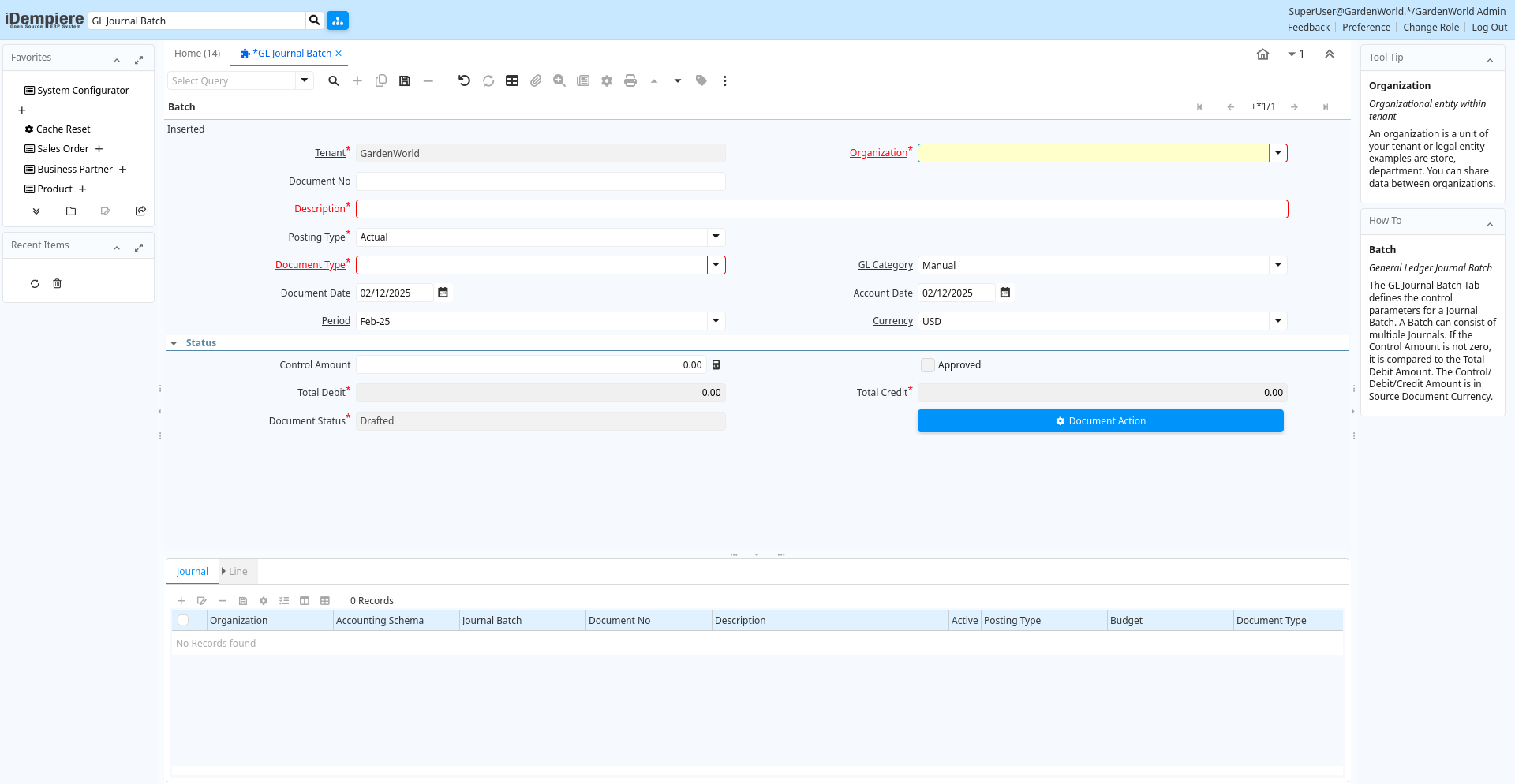Check the Approved checkbox
The image size is (1515, 784).
928,365
